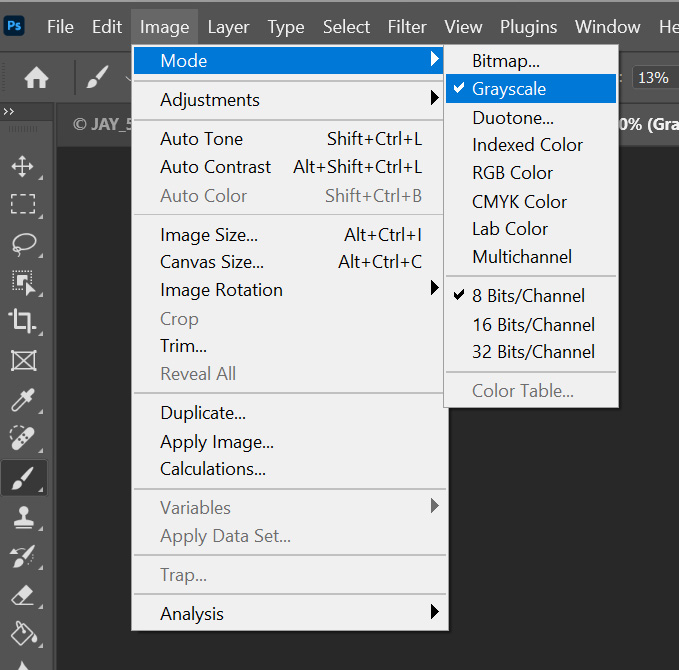This screenshot has width=679, height=670.
Task: Apply Auto Tone
Action: (x=288, y=139)
